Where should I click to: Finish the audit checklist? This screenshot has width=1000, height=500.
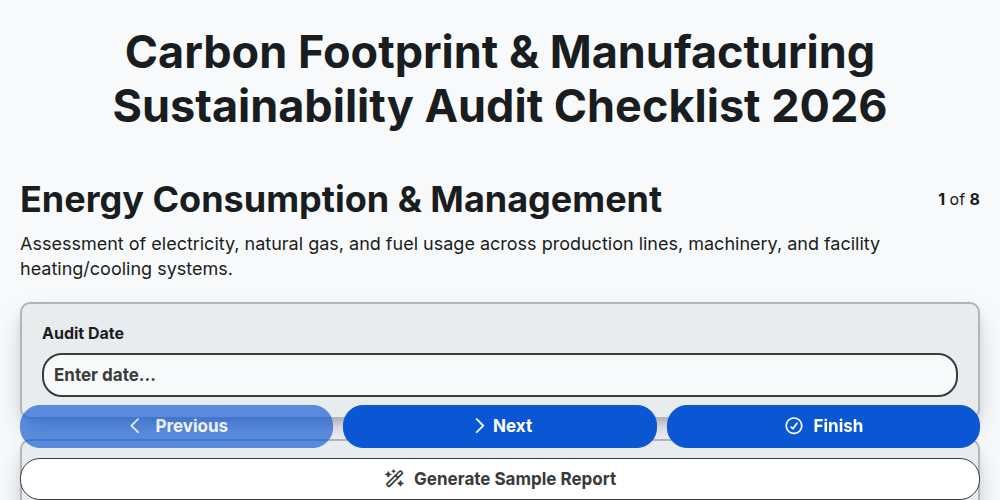823,426
